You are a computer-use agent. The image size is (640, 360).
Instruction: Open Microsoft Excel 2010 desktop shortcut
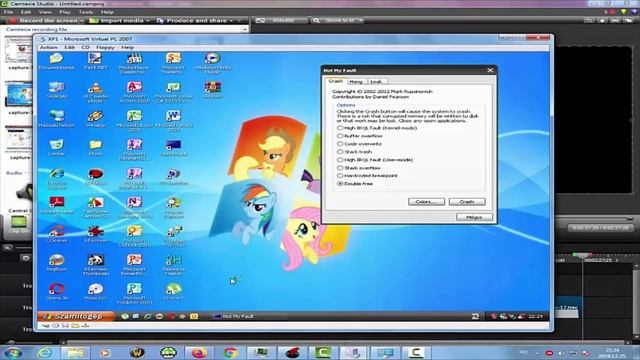tap(134, 121)
